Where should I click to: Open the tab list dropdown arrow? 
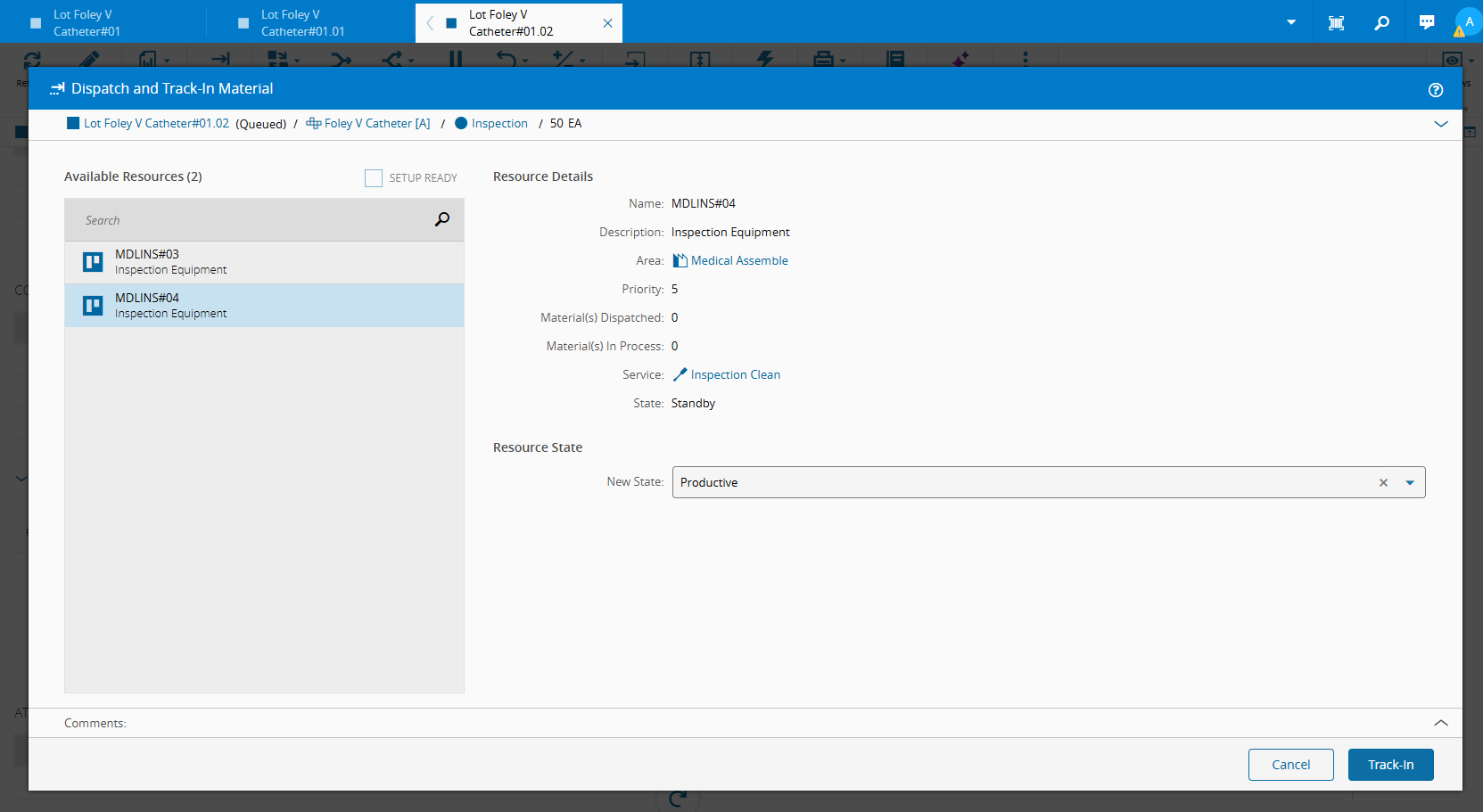coord(1290,22)
